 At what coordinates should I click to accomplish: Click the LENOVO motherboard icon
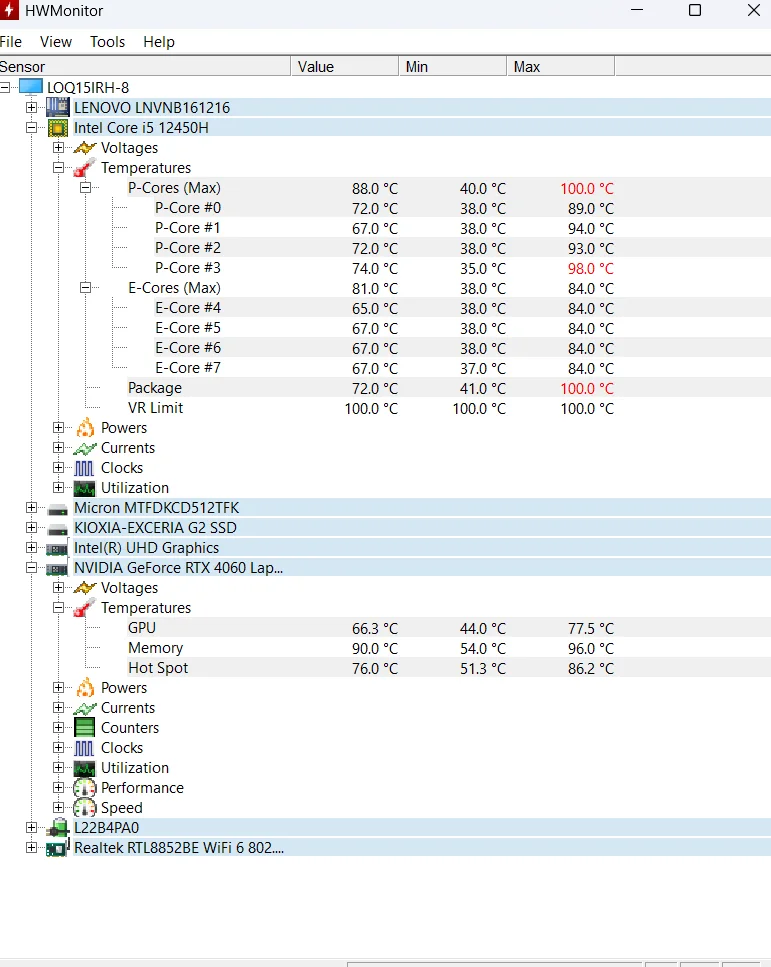click(58, 107)
